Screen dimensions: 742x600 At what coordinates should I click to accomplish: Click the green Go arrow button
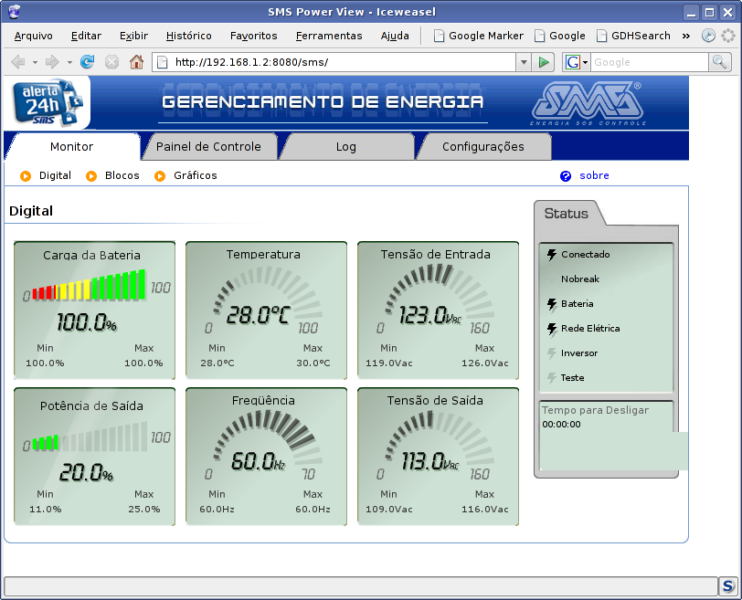coord(543,62)
